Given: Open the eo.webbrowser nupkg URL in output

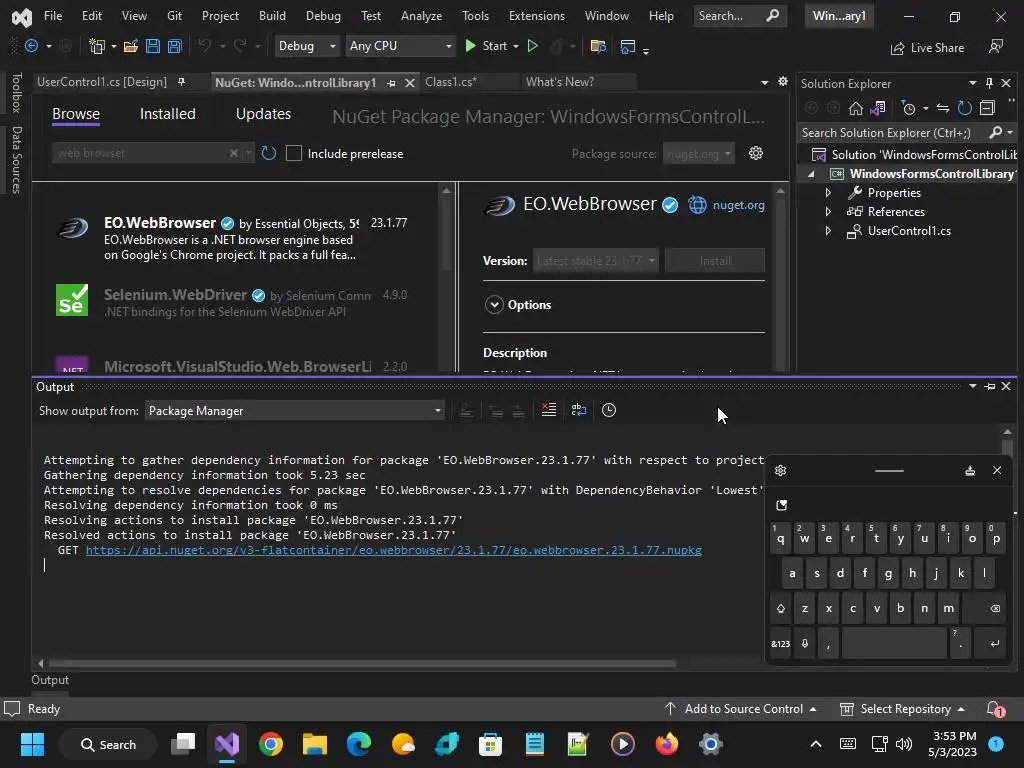Looking at the screenshot, I should (x=394, y=550).
